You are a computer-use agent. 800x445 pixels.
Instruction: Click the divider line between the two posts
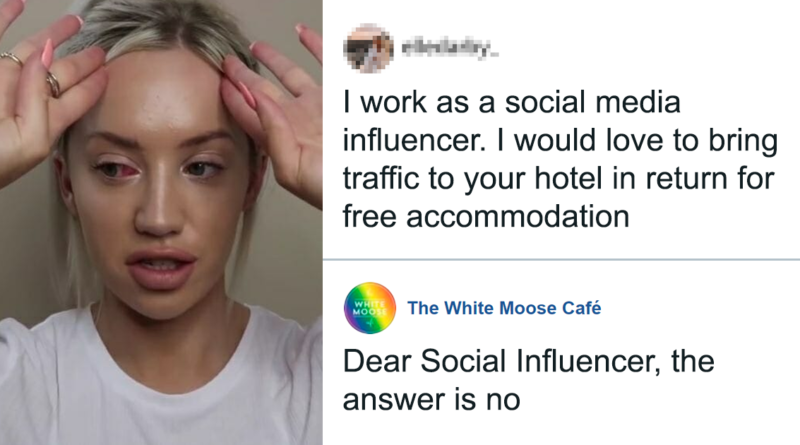pyautogui.click(x=561, y=260)
